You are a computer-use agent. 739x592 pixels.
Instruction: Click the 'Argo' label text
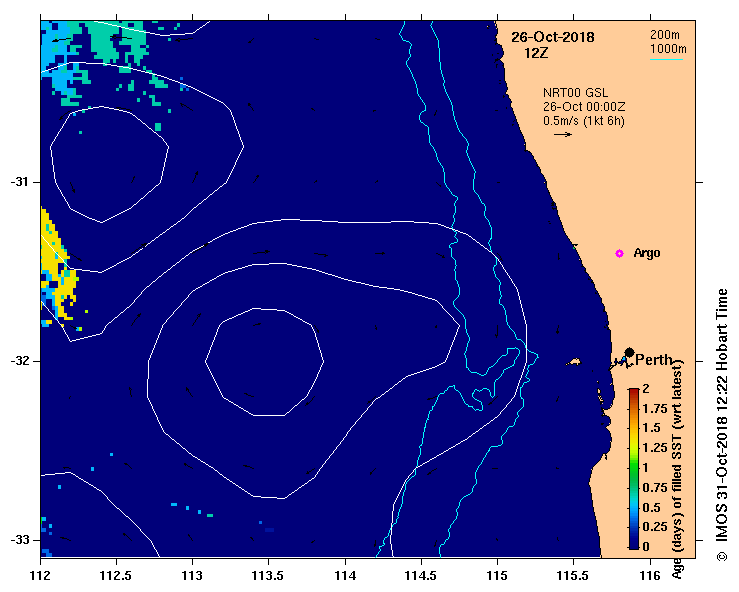pos(647,253)
